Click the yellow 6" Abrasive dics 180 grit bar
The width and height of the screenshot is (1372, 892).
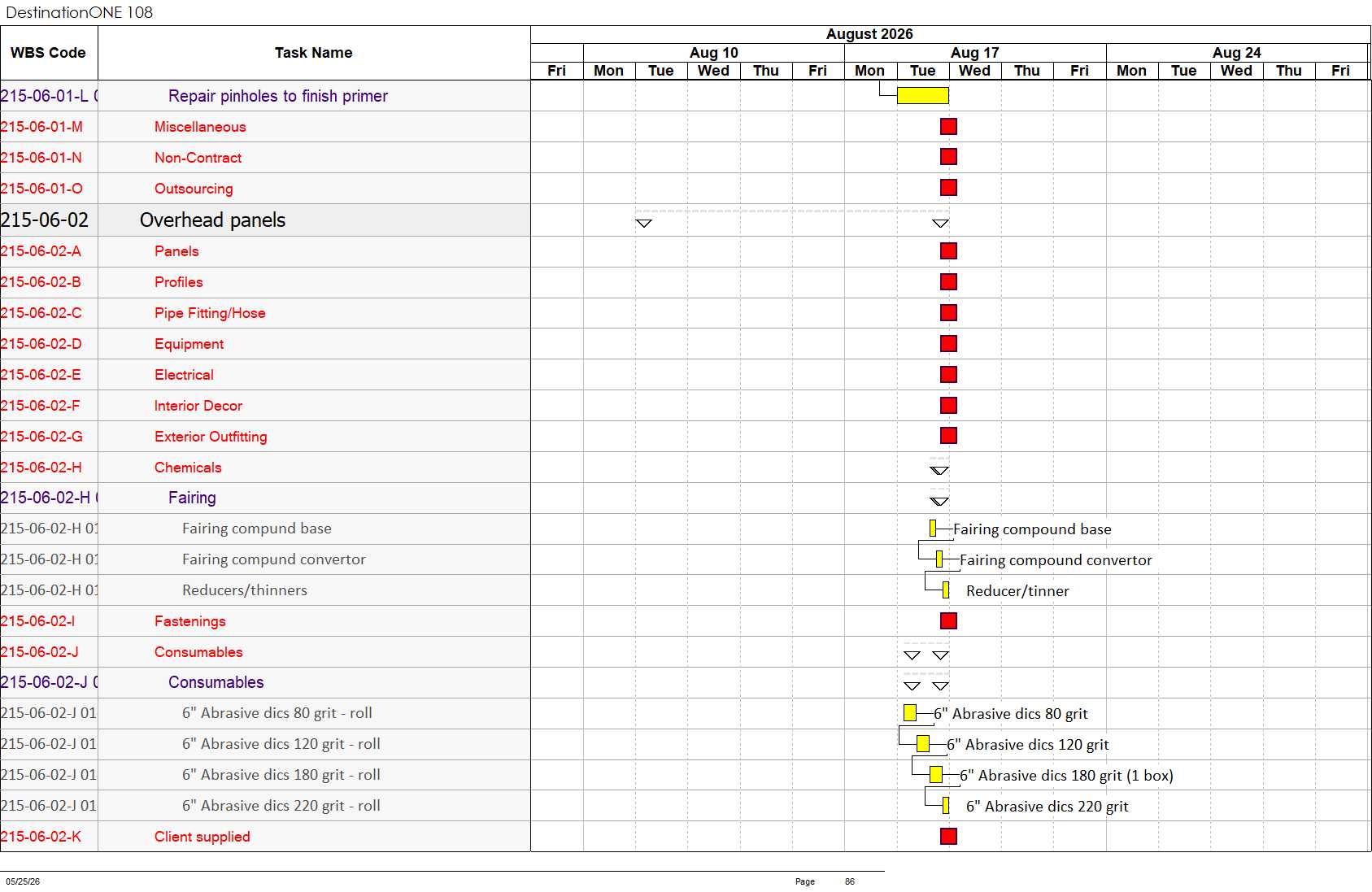coord(936,775)
